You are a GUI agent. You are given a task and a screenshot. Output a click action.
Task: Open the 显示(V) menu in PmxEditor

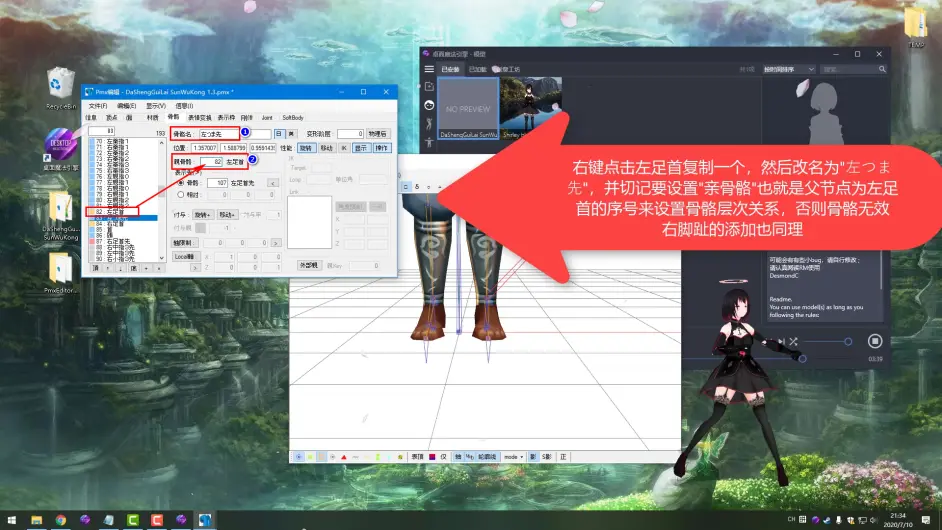(156, 106)
